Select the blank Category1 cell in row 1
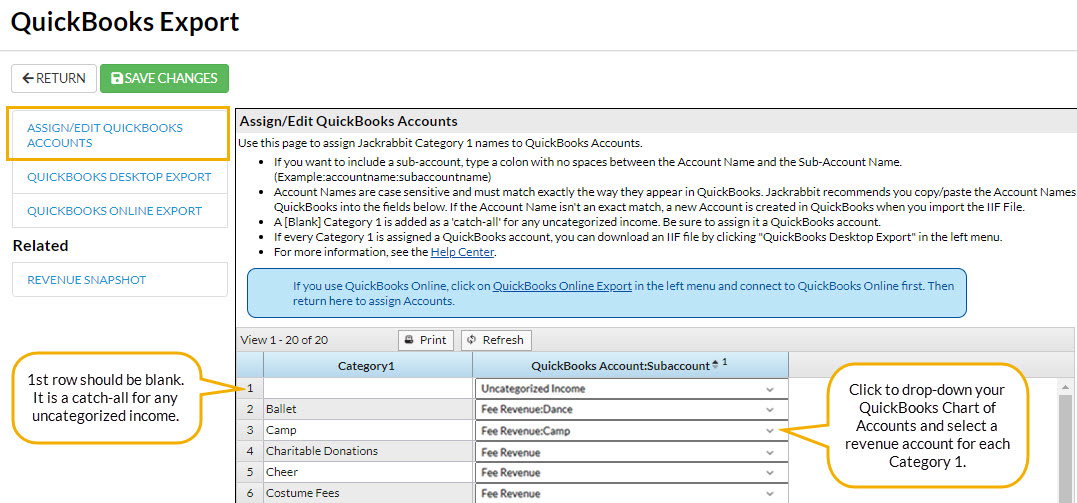Image resolution: width=1077 pixels, height=503 pixels. tap(367, 388)
